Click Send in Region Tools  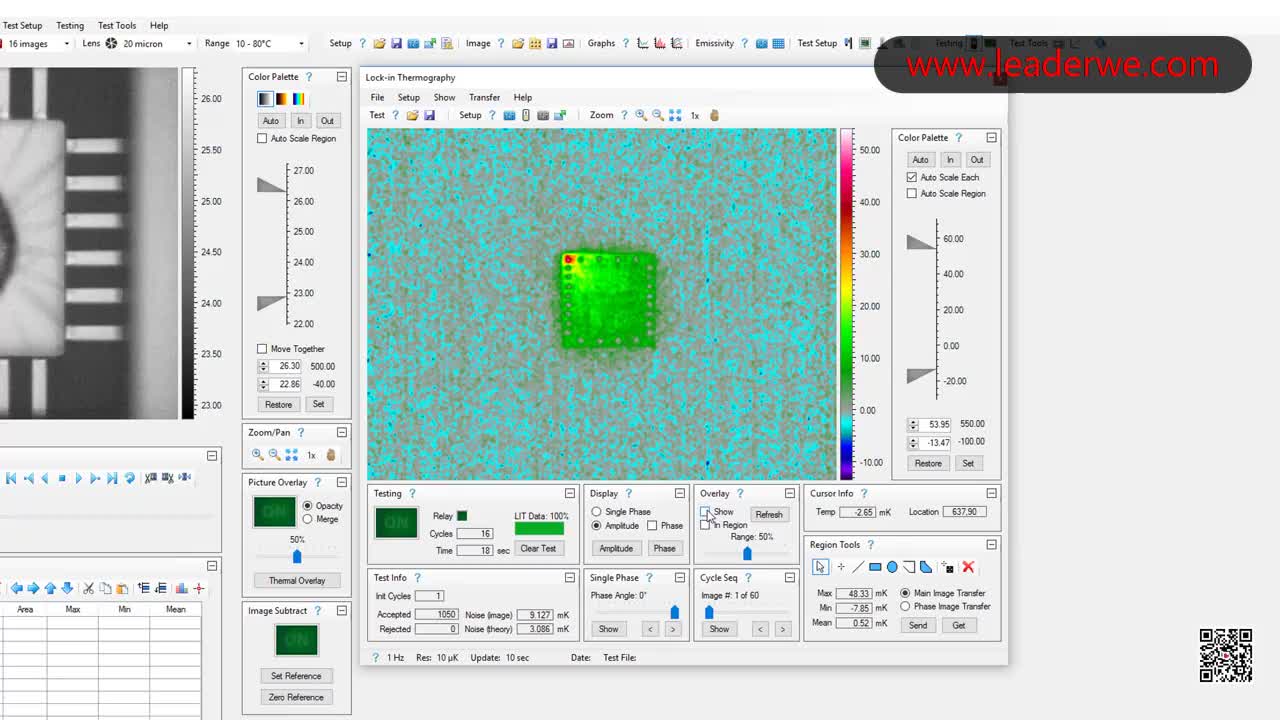918,625
